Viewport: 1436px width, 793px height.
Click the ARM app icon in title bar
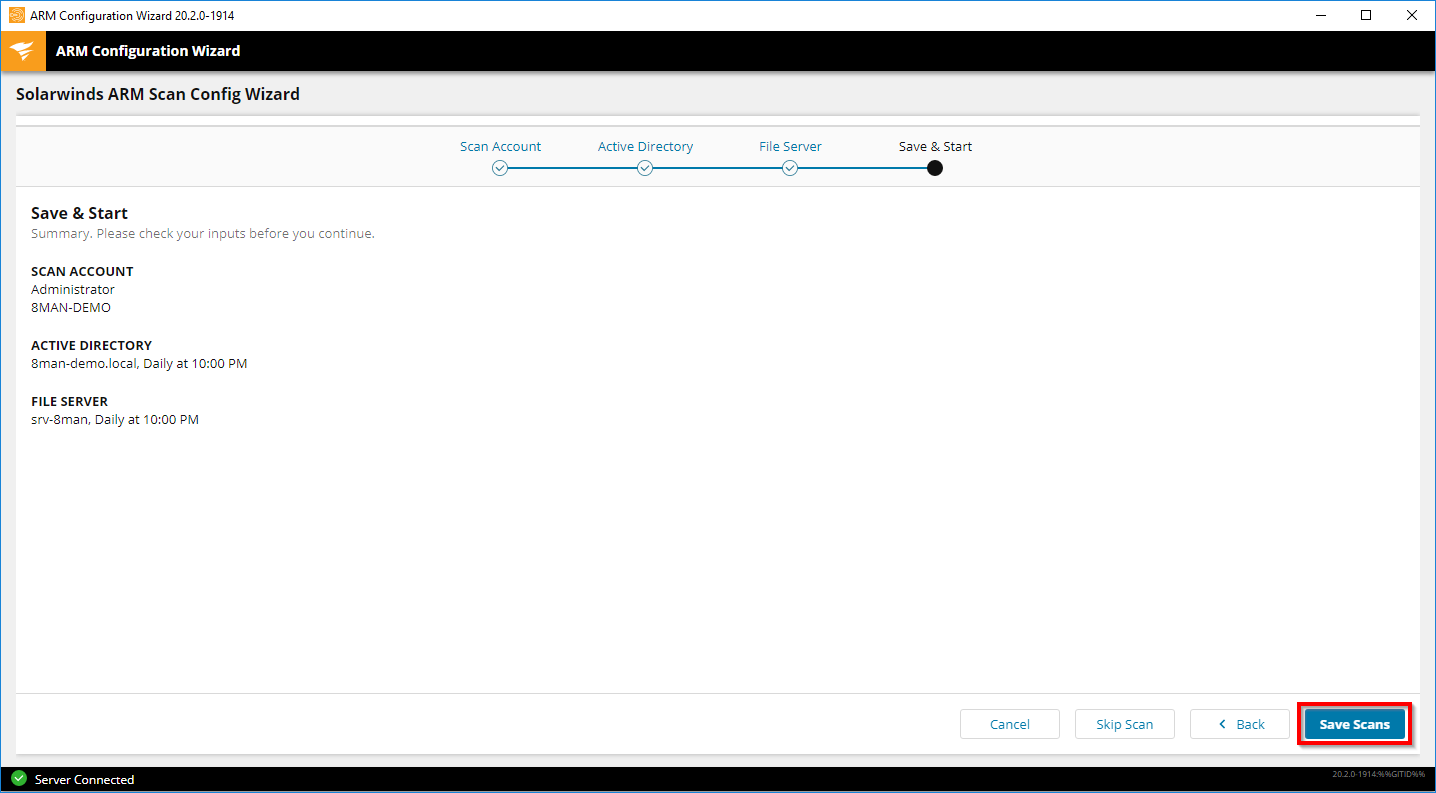(16, 15)
